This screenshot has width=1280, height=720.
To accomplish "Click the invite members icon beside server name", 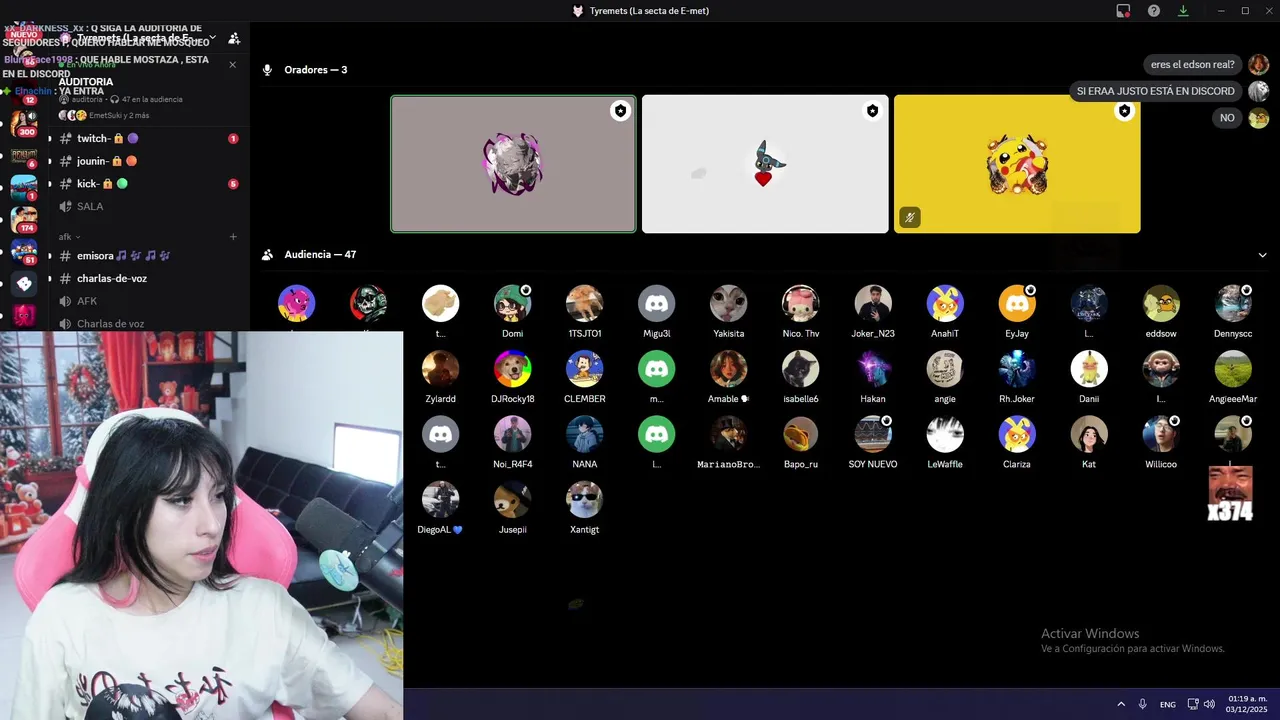I will (x=234, y=38).
